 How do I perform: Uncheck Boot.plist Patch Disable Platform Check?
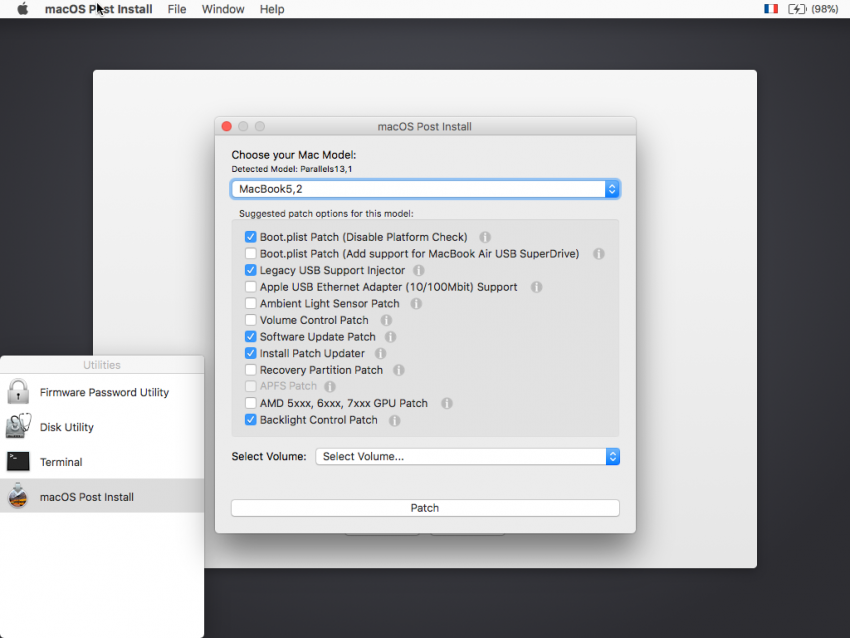pos(250,237)
